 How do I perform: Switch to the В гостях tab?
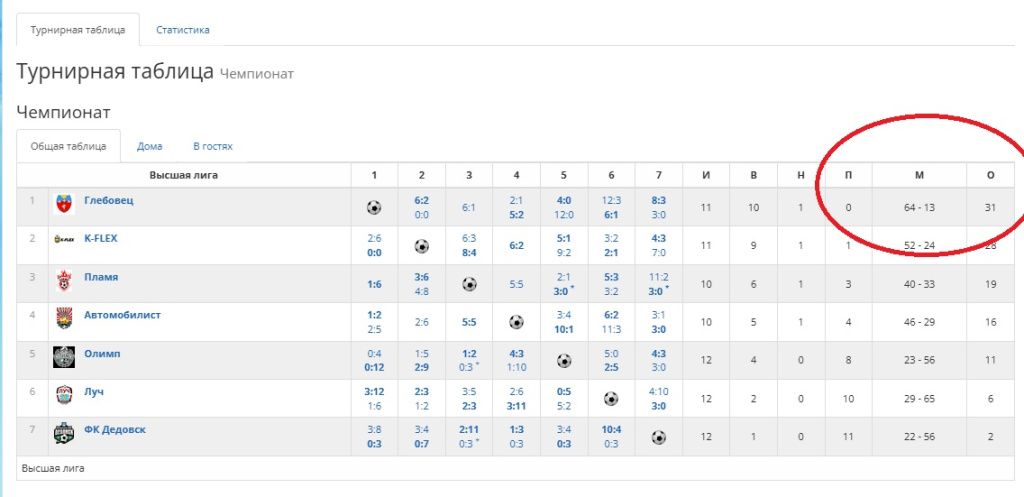click(212, 146)
